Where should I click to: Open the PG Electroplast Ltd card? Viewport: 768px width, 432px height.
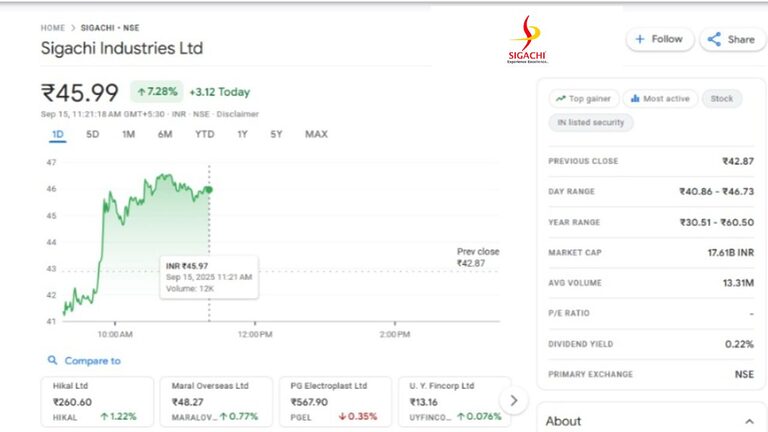[333, 401]
